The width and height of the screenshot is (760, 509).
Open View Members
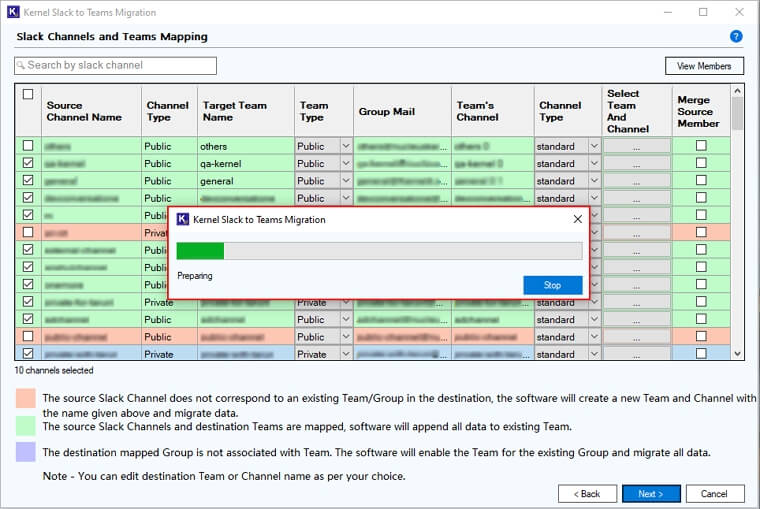[x=704, y=66]
